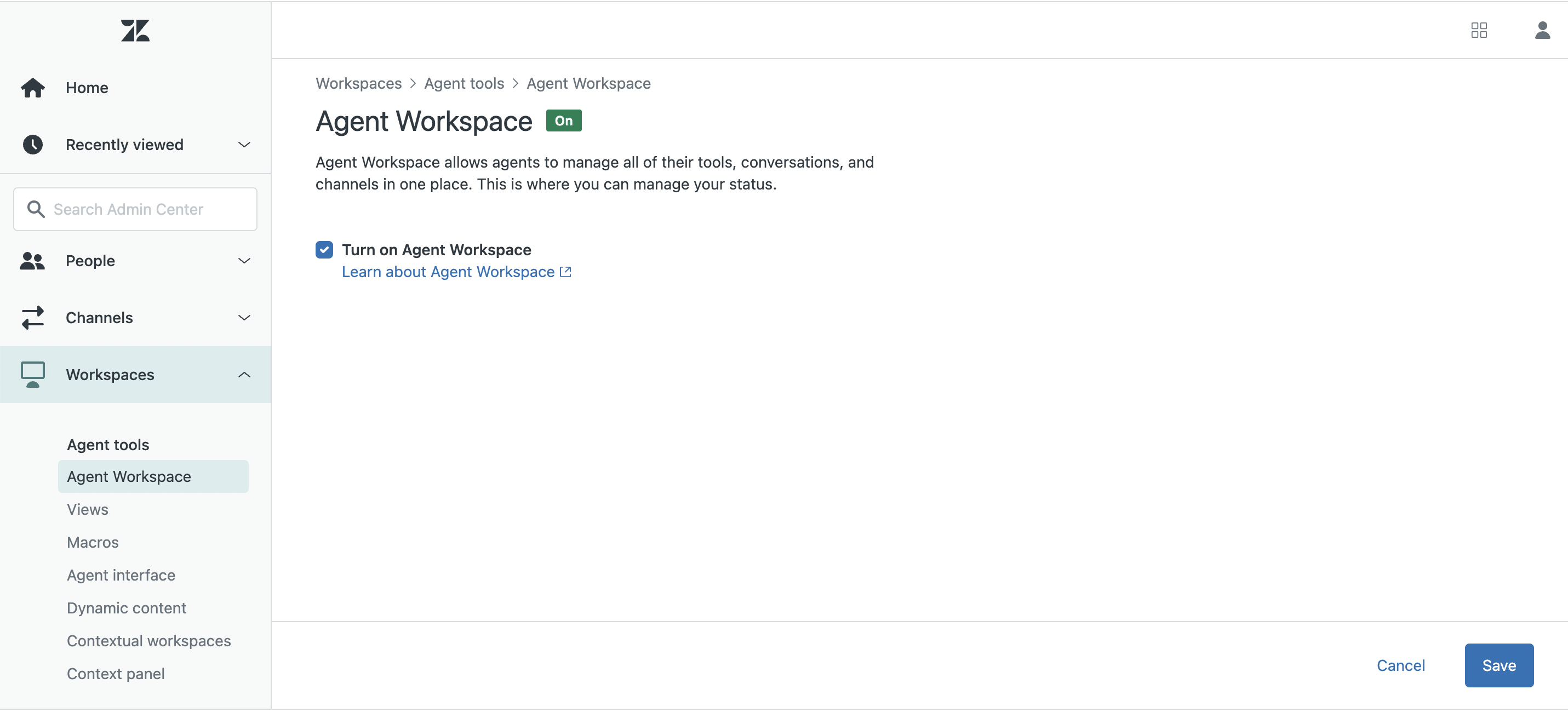Click the Channels arrows icon

click(x=33, y=318)
